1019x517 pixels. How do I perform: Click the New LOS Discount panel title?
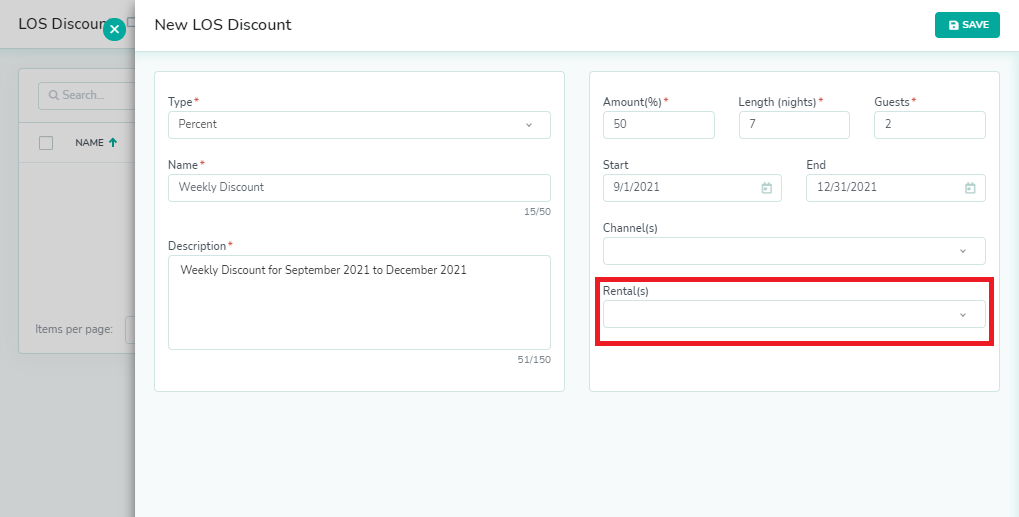click(x=223, y=25)
